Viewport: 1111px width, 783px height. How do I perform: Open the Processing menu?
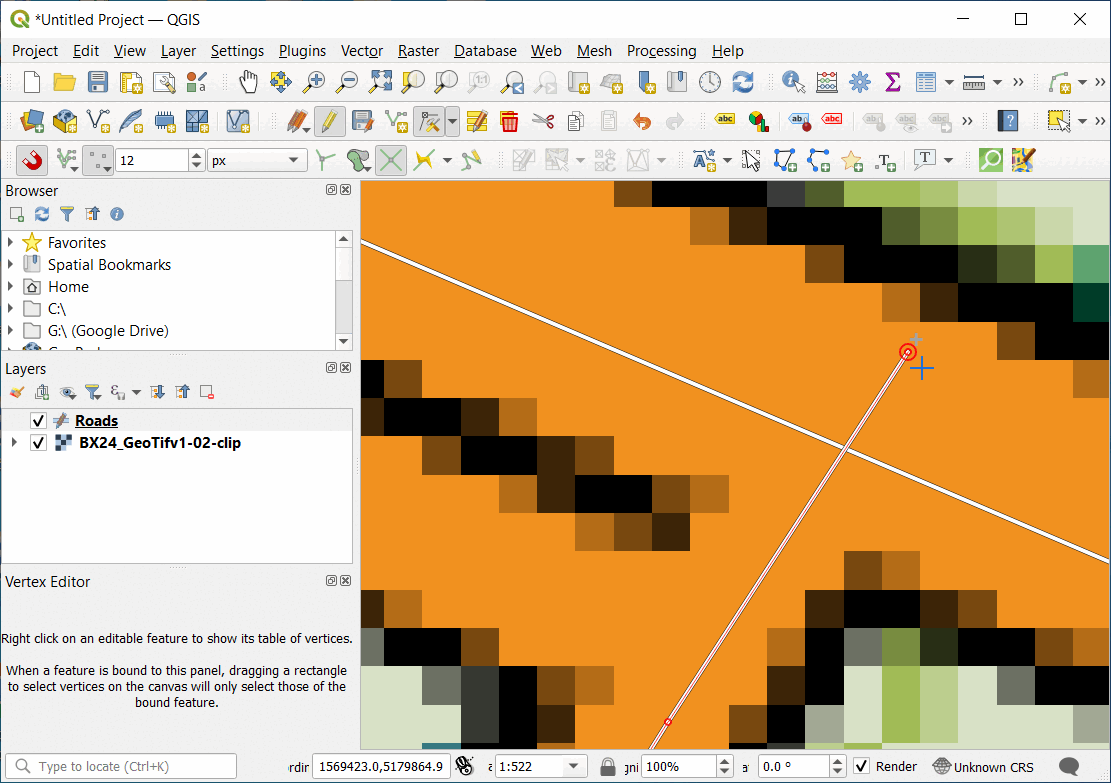(661, 51)
